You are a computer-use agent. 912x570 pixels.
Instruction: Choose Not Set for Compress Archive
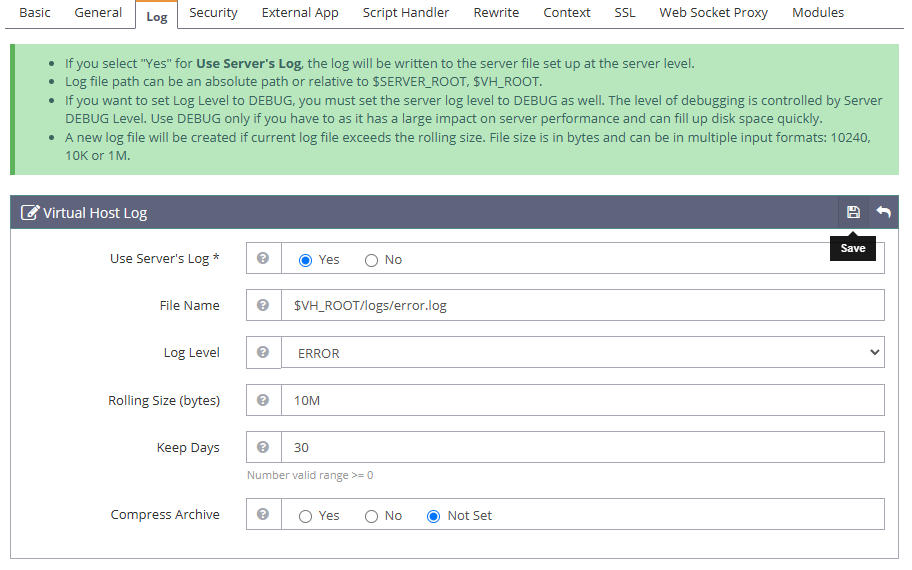coord(434,516)
